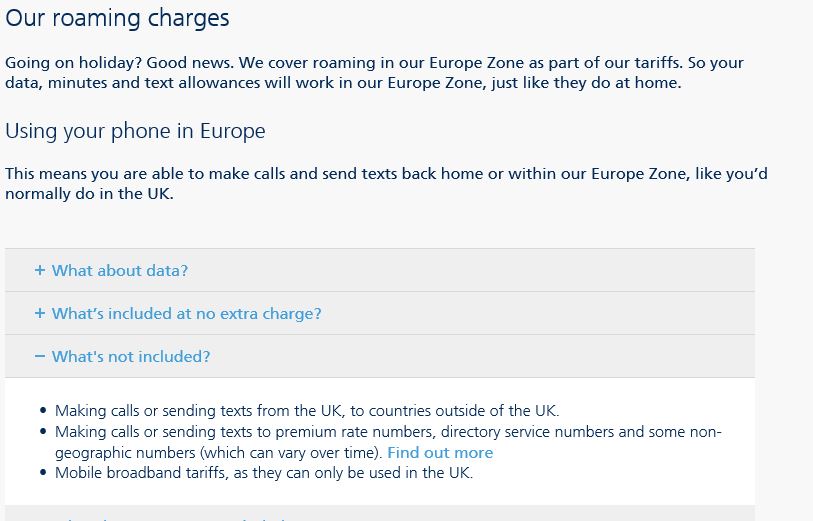Click the paragraph about calls and texts back home

386,184
